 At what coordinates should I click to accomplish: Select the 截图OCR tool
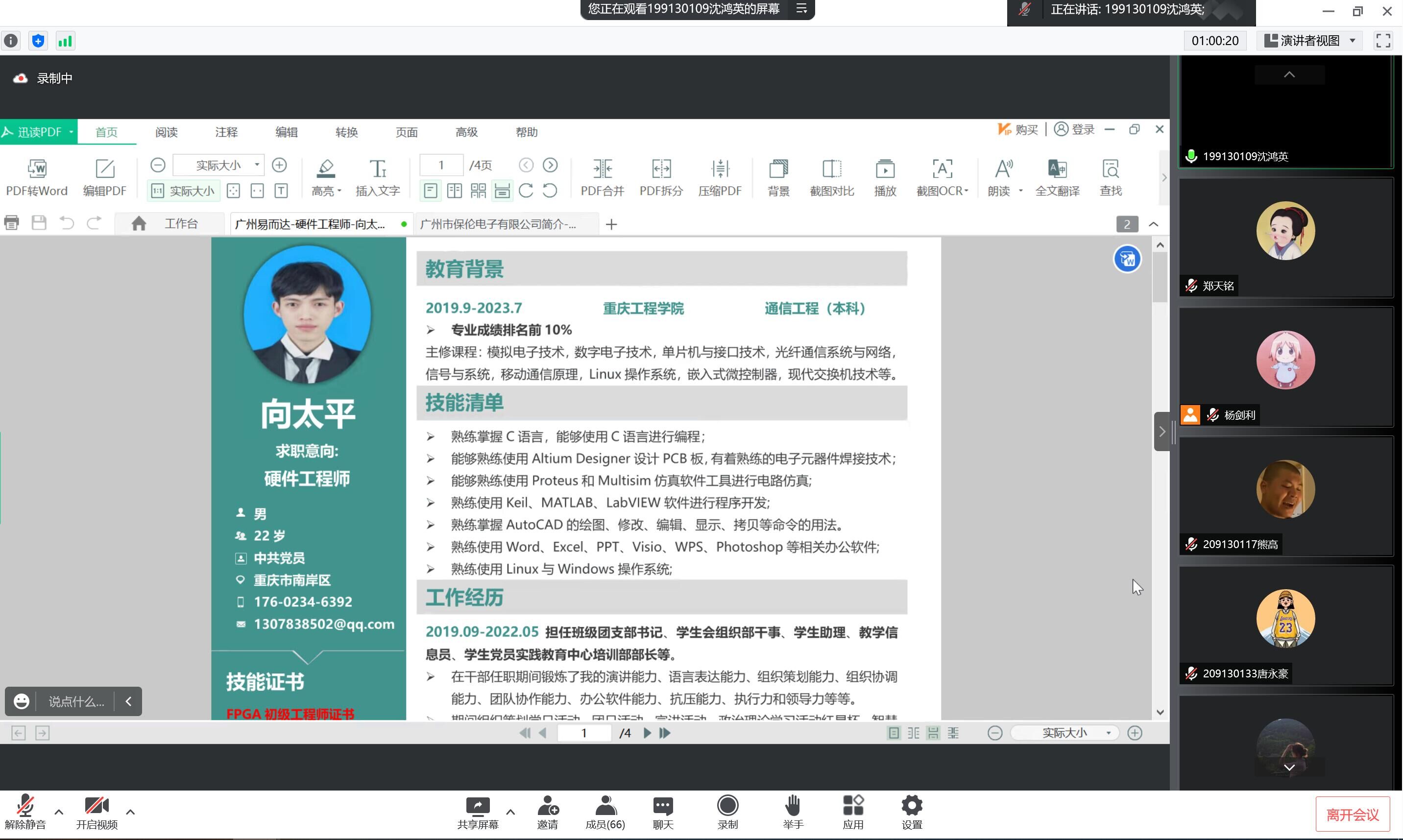tap(942, 168)
